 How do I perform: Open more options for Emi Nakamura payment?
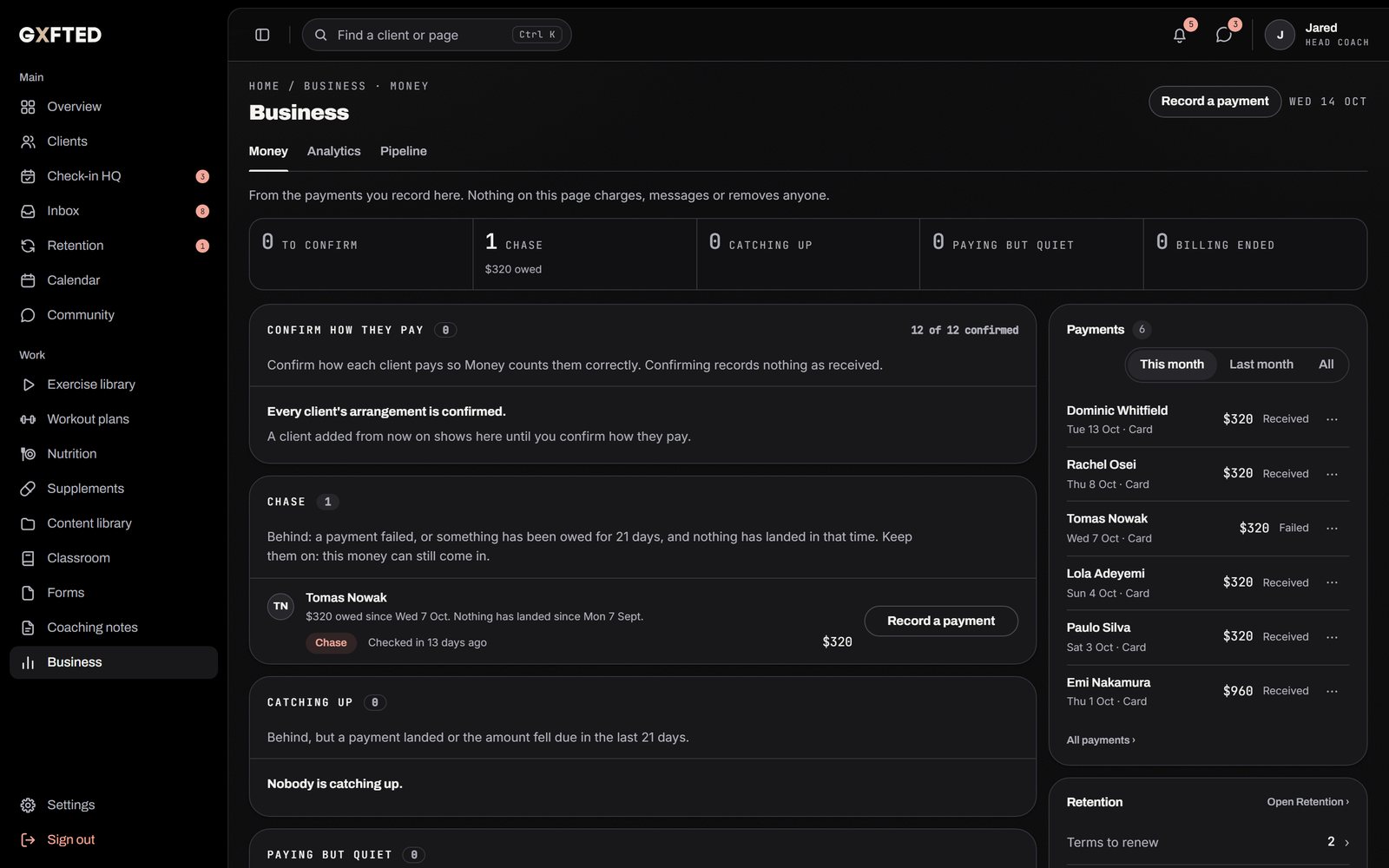tap(1332, 691)
